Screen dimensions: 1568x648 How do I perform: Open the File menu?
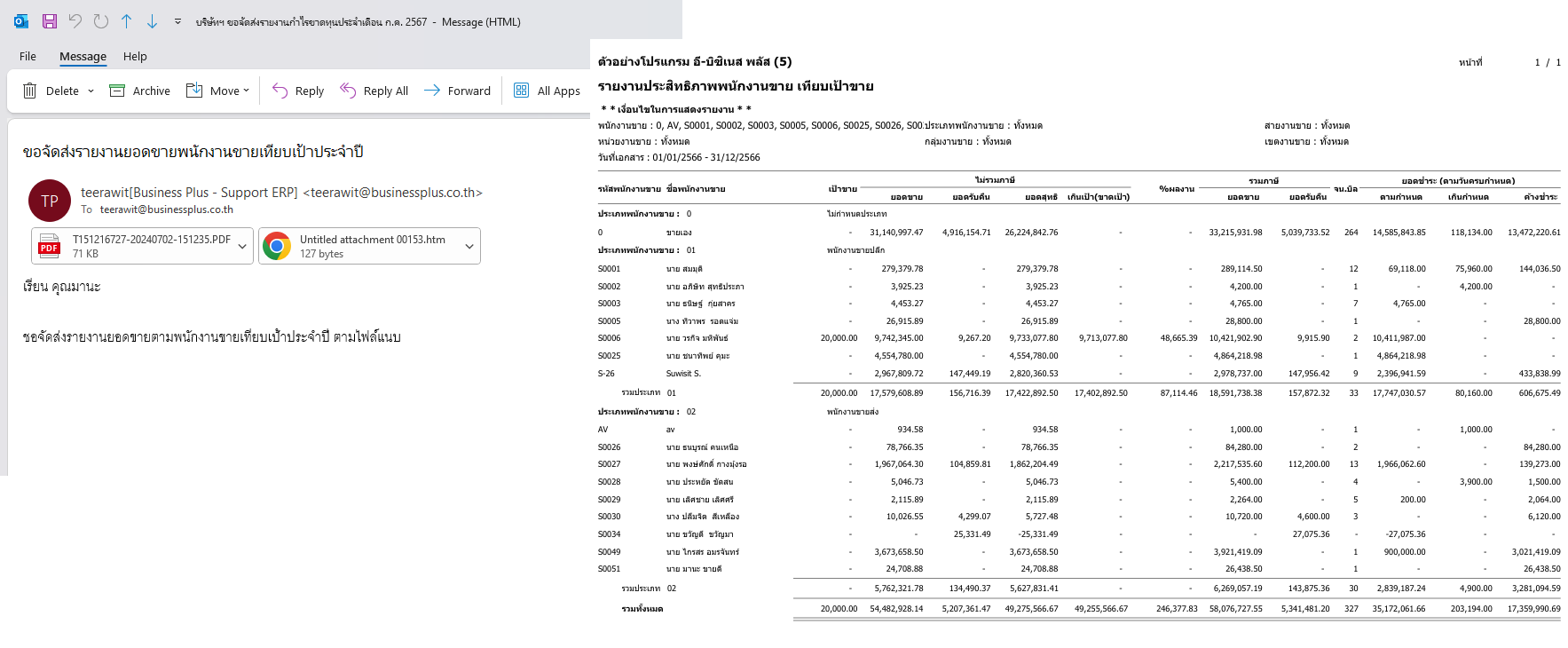pos(28,56)
